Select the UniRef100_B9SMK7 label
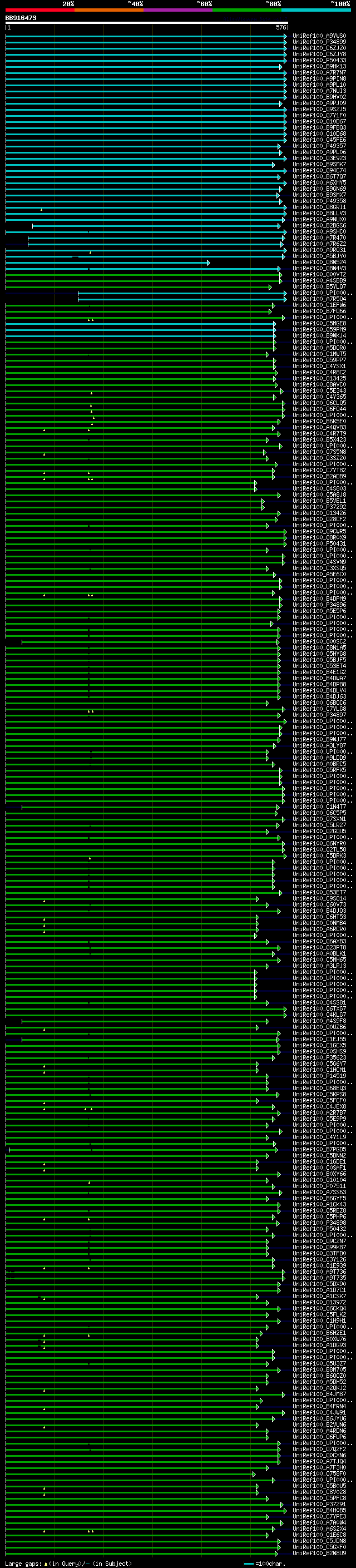This screenshot has width=356, height=1568. (x=319, y=164)
